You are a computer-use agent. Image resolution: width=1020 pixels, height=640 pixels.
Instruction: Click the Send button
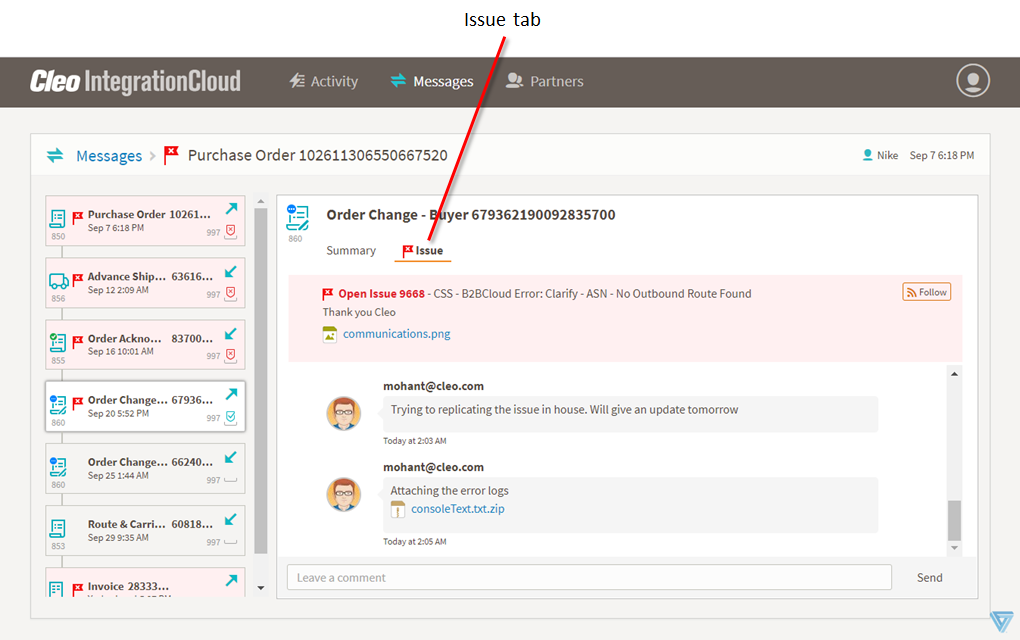point(929,577)
